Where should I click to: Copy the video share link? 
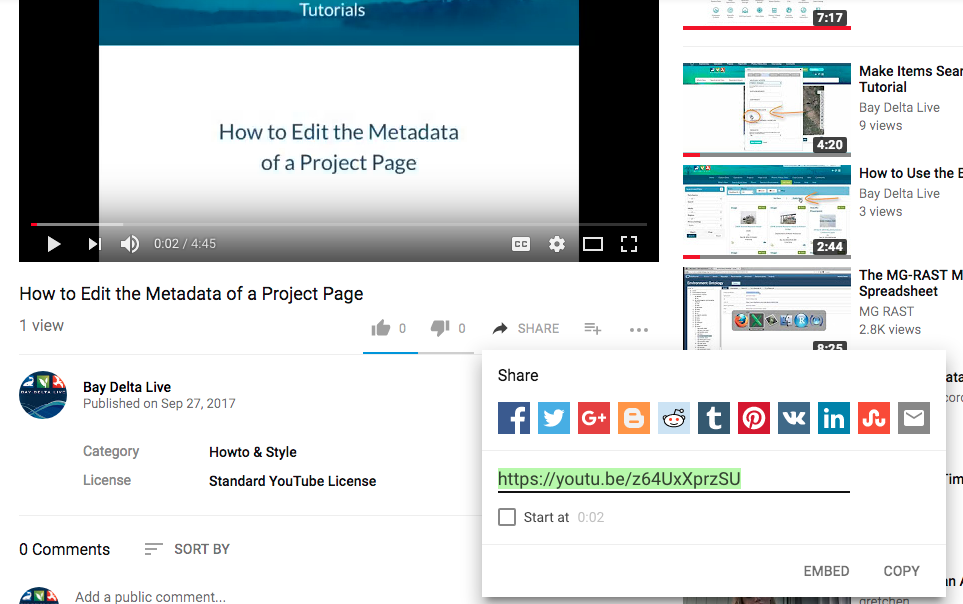(901, 571)
